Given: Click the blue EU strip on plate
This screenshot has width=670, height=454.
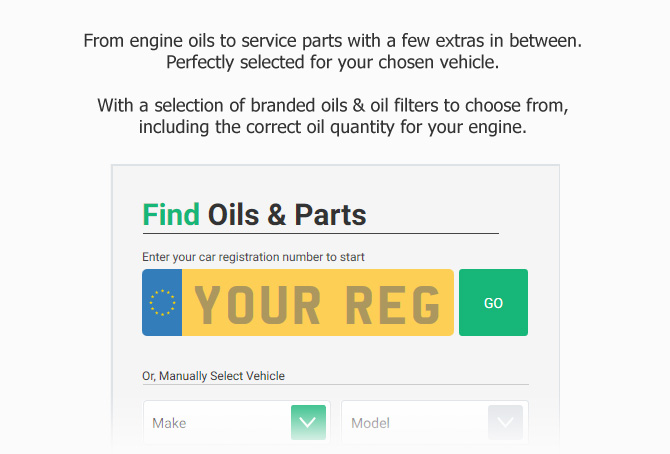Looking at the screenshot, I should pos(162,302).
